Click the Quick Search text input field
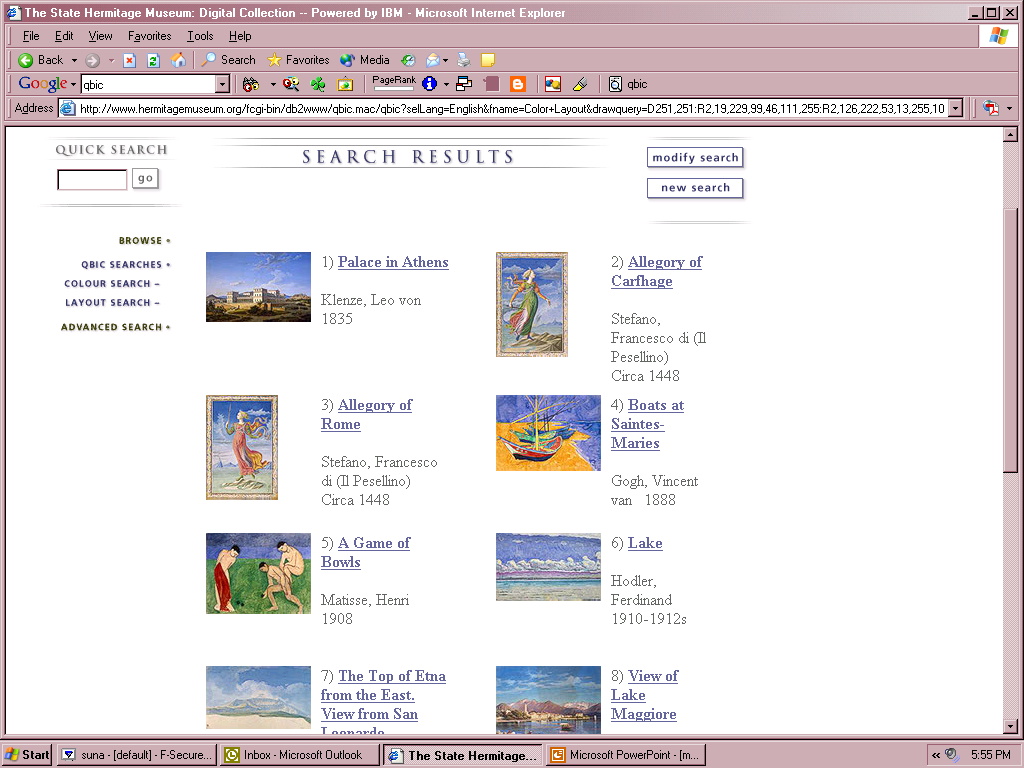 tap(92, 180)
